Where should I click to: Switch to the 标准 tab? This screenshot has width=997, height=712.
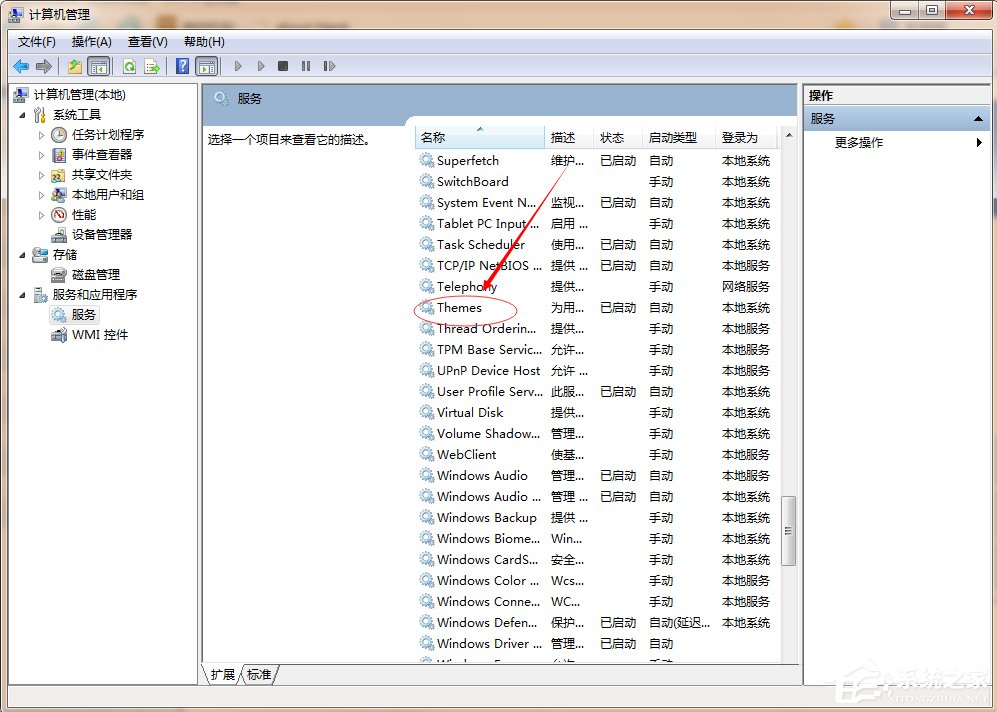(x=259, y=675)
